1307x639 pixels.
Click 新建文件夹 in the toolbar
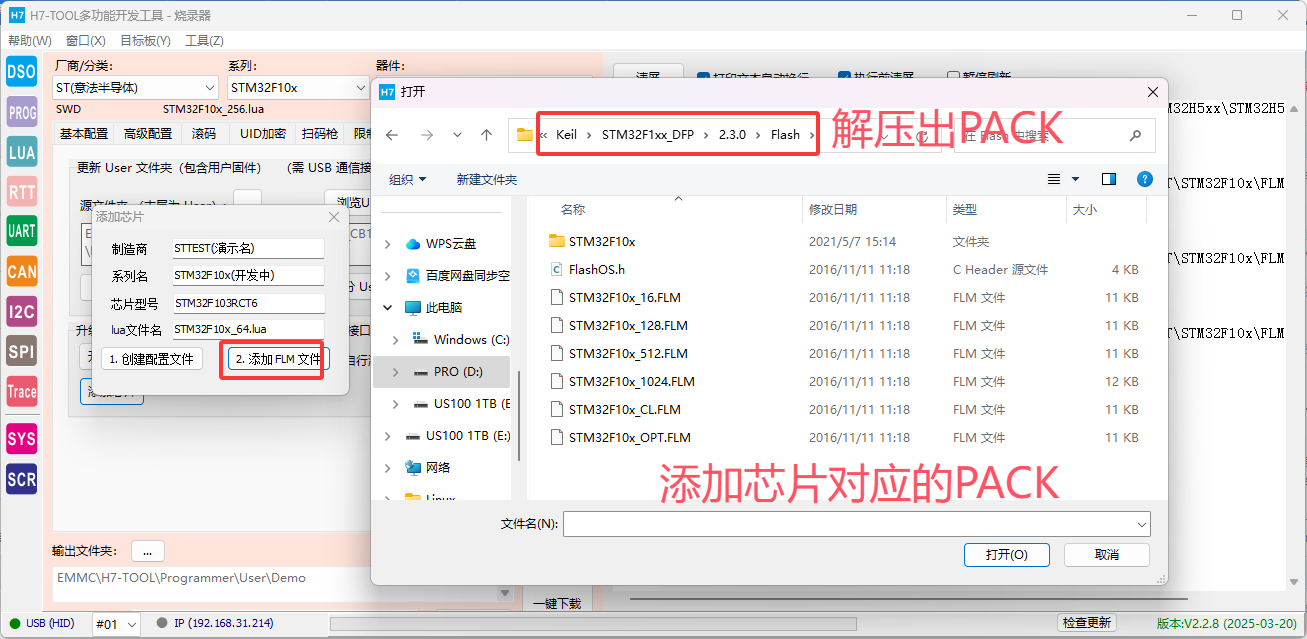click(x=487, y=179)
